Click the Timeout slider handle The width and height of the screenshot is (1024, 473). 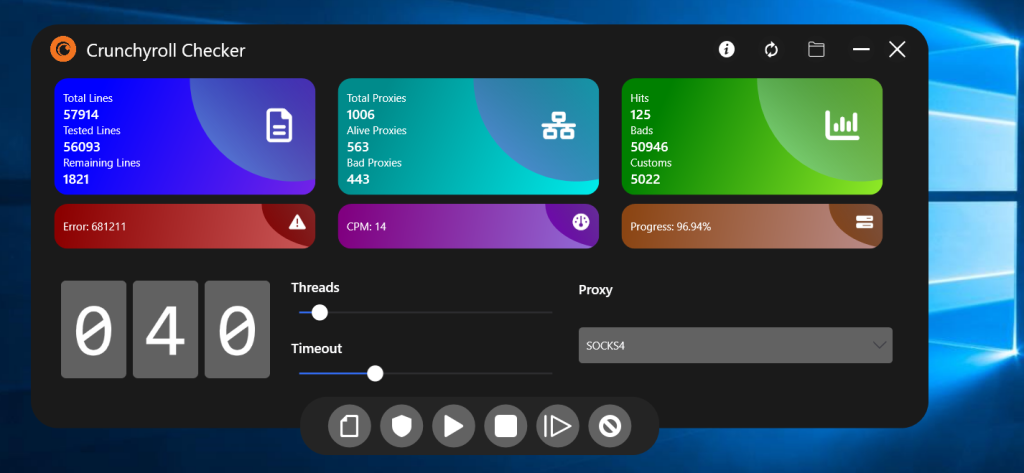click(375, 373)
